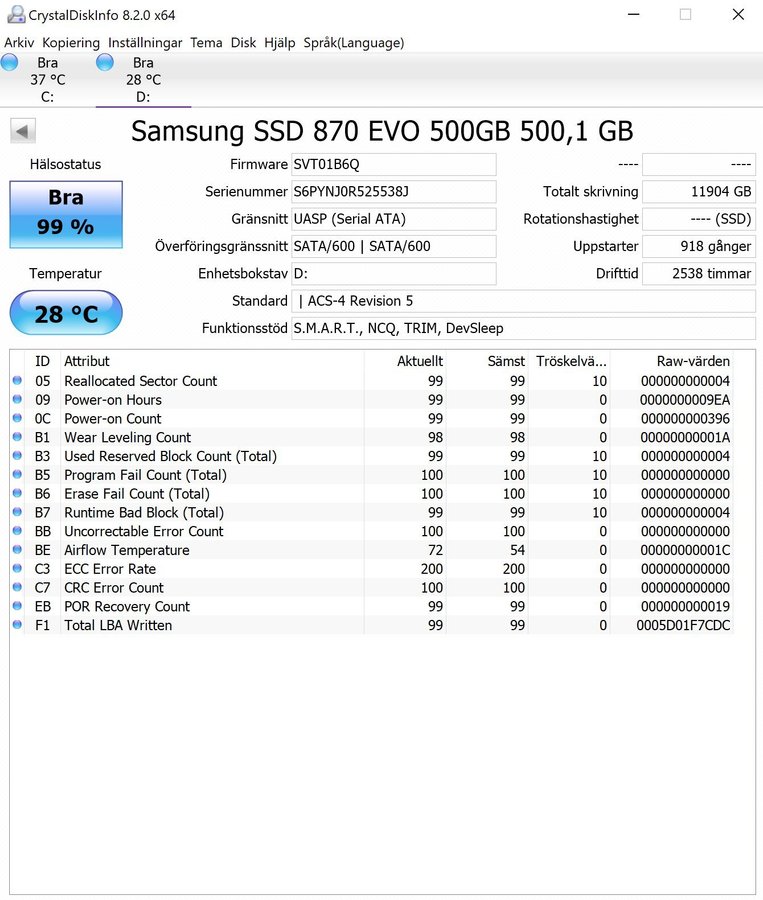This screenshot has height=900, width=763.
Task: Select the C: drive tab at 37 °C
Action: click(x=48, y=79)
